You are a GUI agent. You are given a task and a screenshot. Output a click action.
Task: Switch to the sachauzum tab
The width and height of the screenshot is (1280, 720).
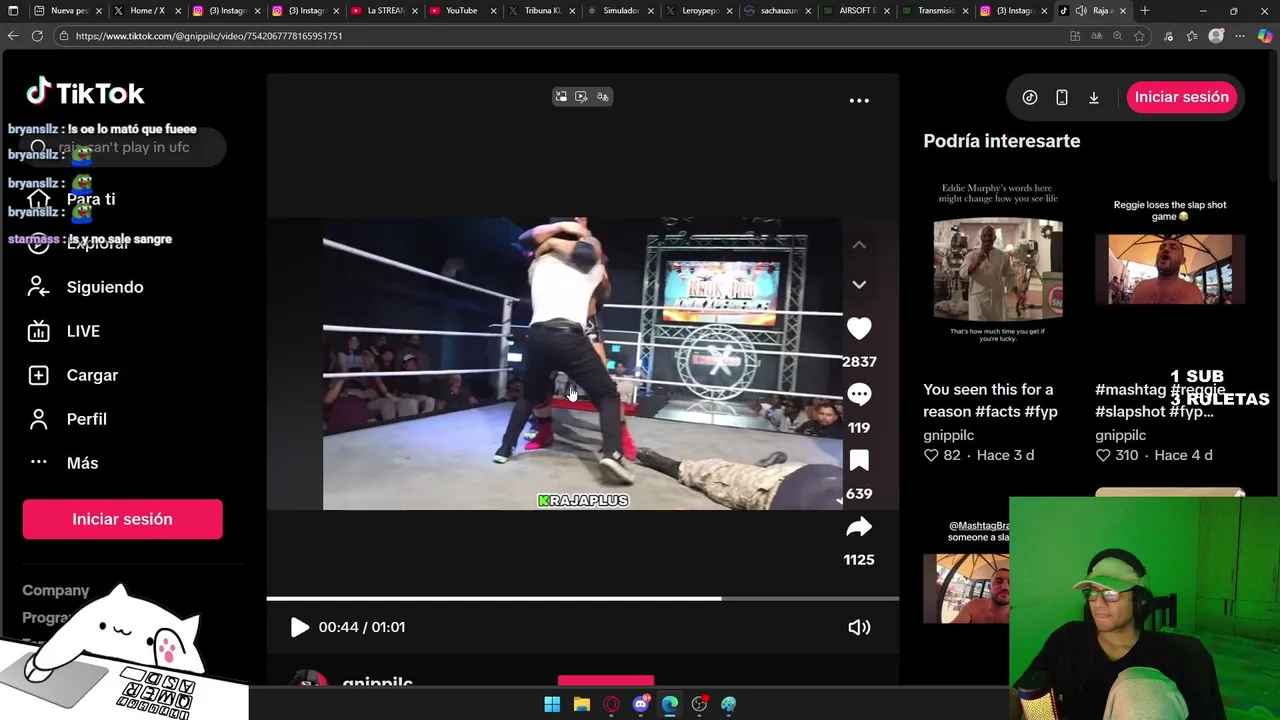pyautogui.click(x=777, y=11)
